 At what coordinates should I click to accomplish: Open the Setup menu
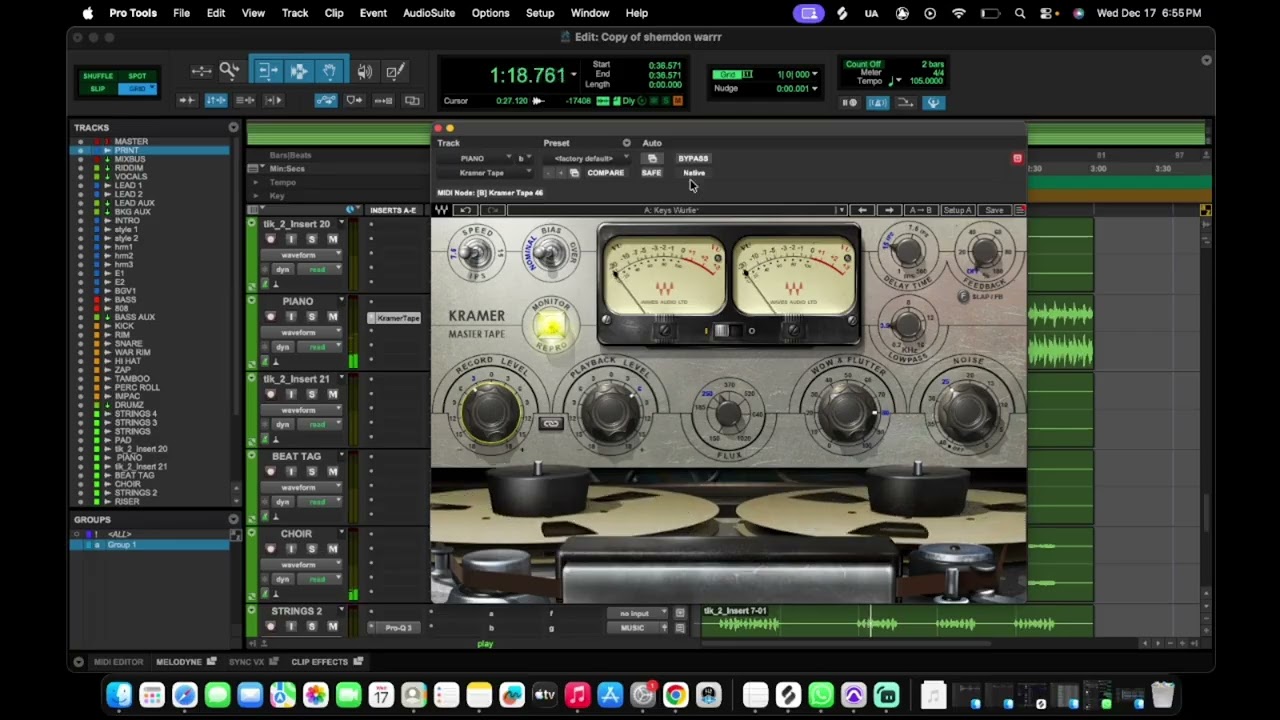[x=540, y=13]
